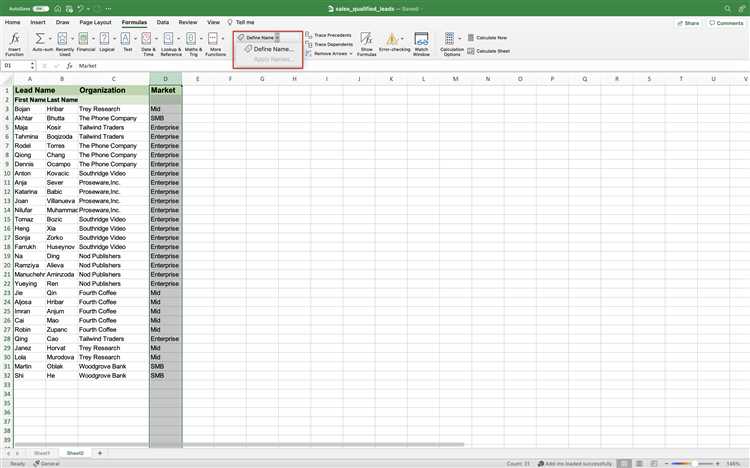Image resolution: width=750 pixels, height=468 pixels.
Task: Open the Insert ribbon tab
Action: [38, 22]
